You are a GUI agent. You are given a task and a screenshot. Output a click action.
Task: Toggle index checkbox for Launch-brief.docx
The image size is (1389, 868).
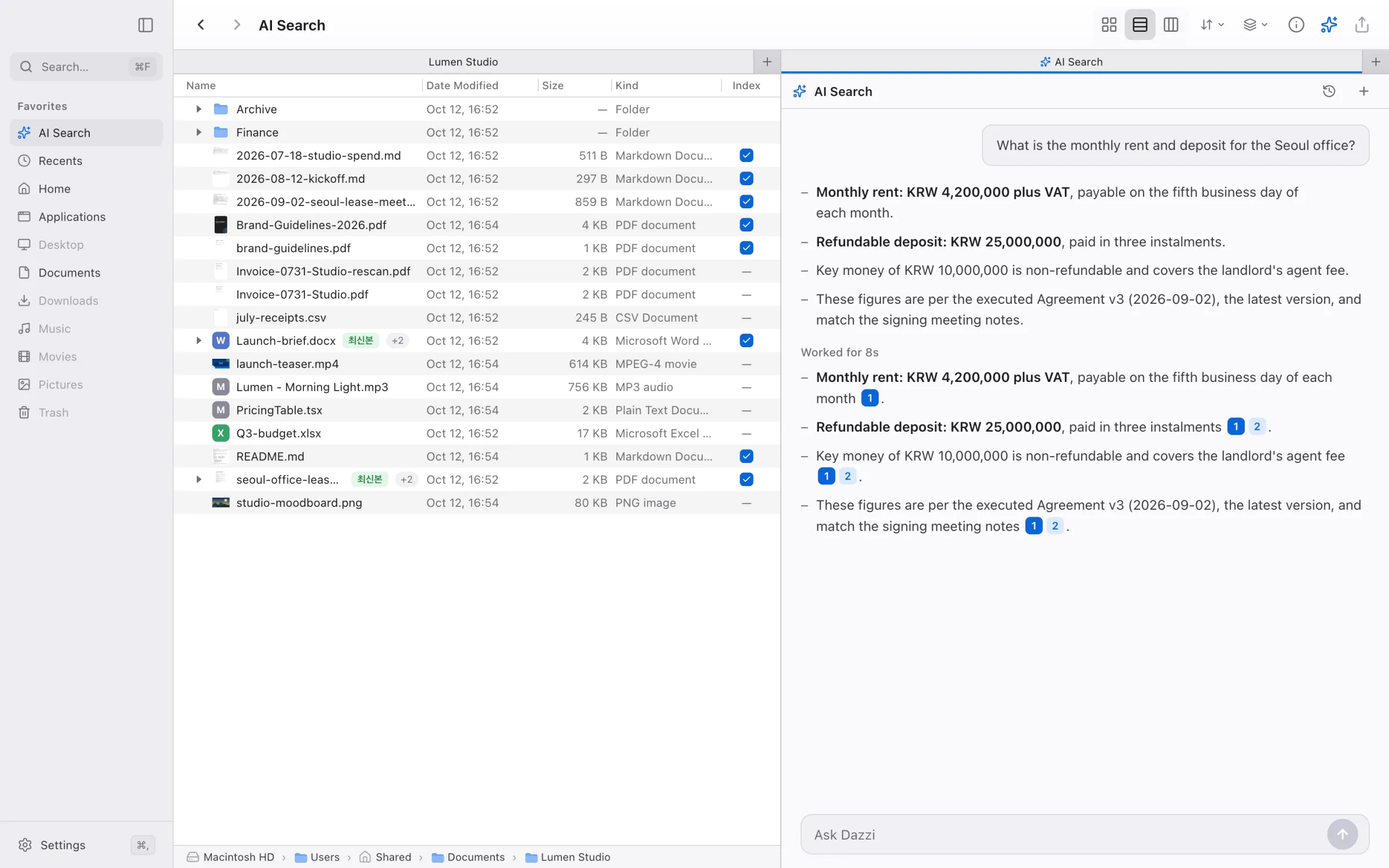[746, 340]
